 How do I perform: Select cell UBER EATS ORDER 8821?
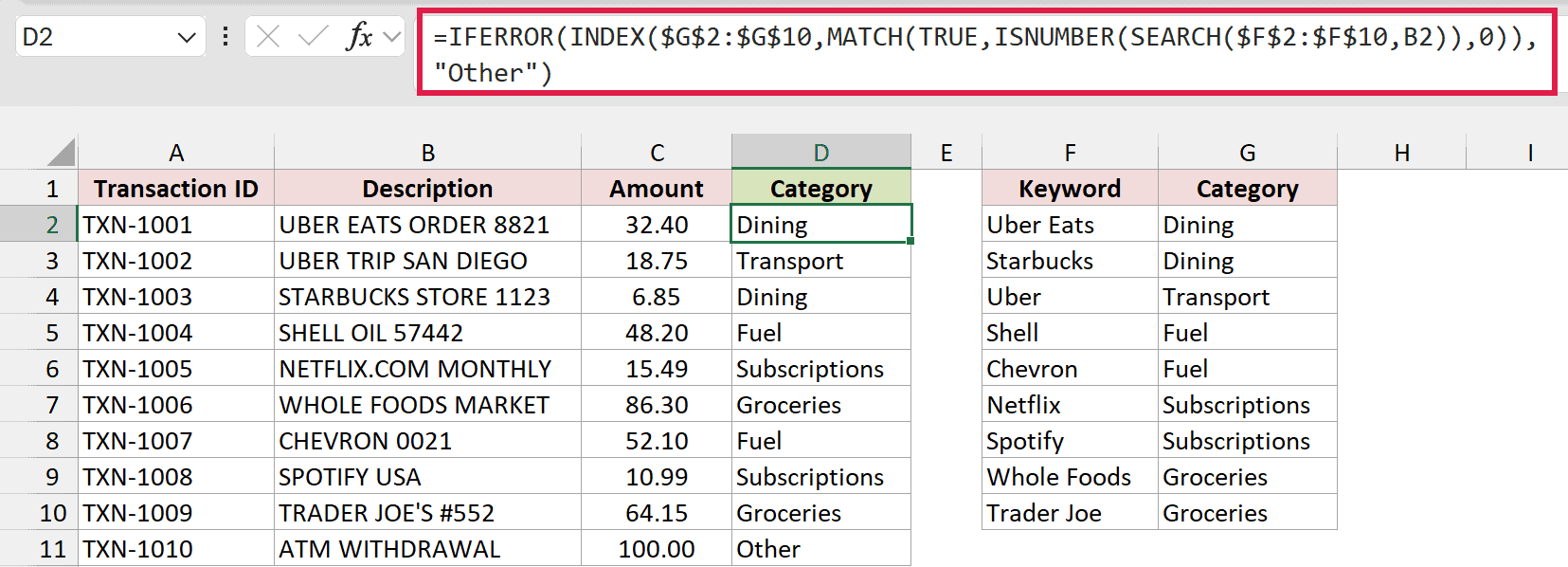[x=427, y=225]
